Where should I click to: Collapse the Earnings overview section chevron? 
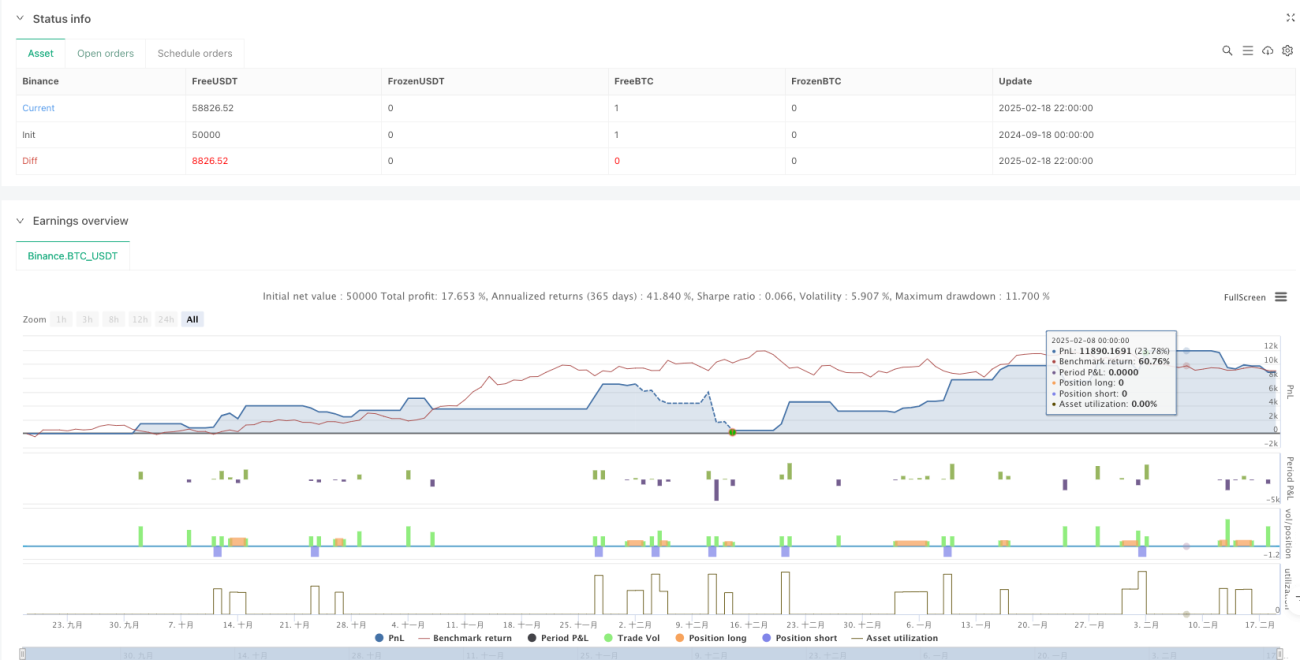click(20, 221)
